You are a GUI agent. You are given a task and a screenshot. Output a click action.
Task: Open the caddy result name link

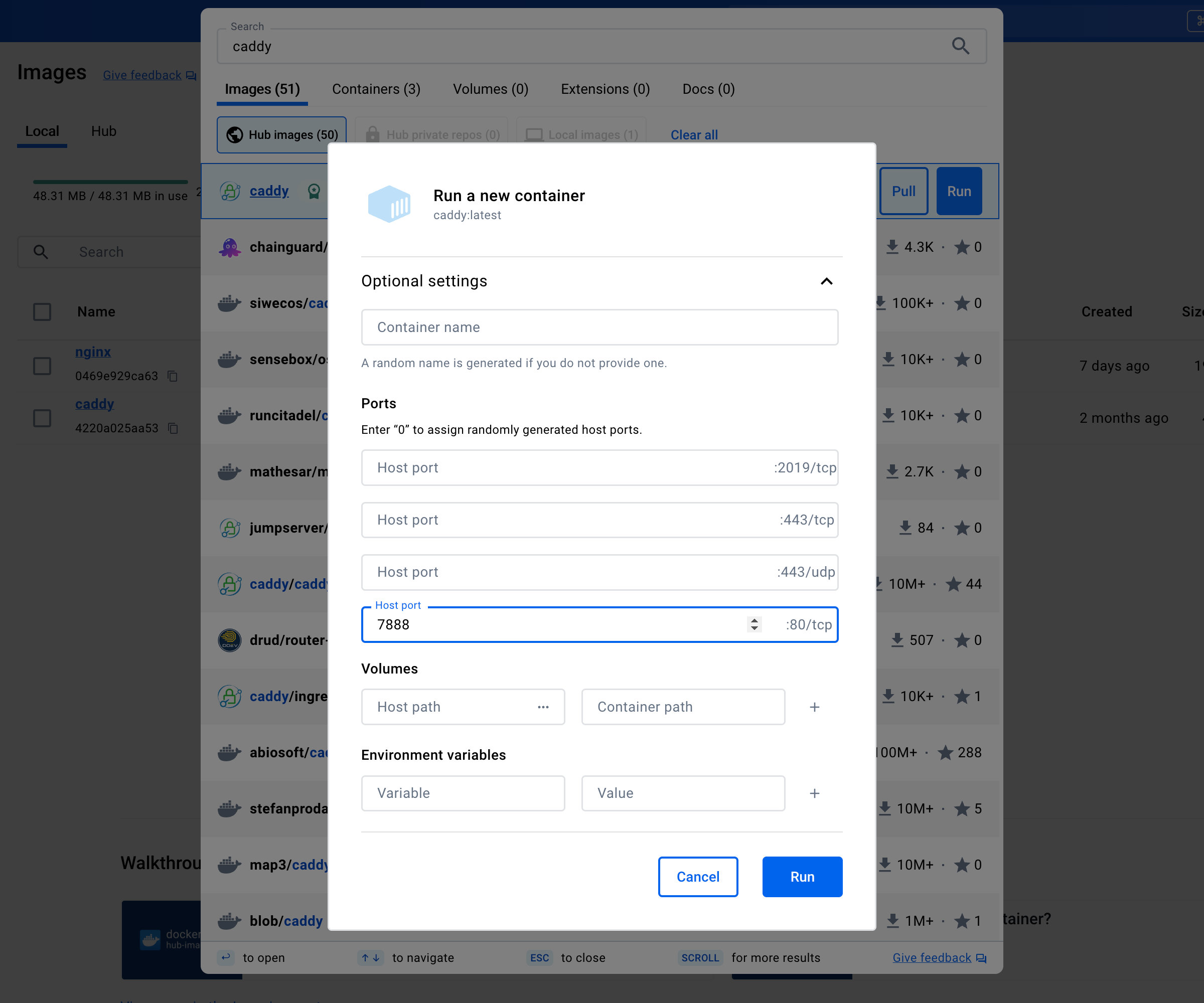(x=269, y=191)
